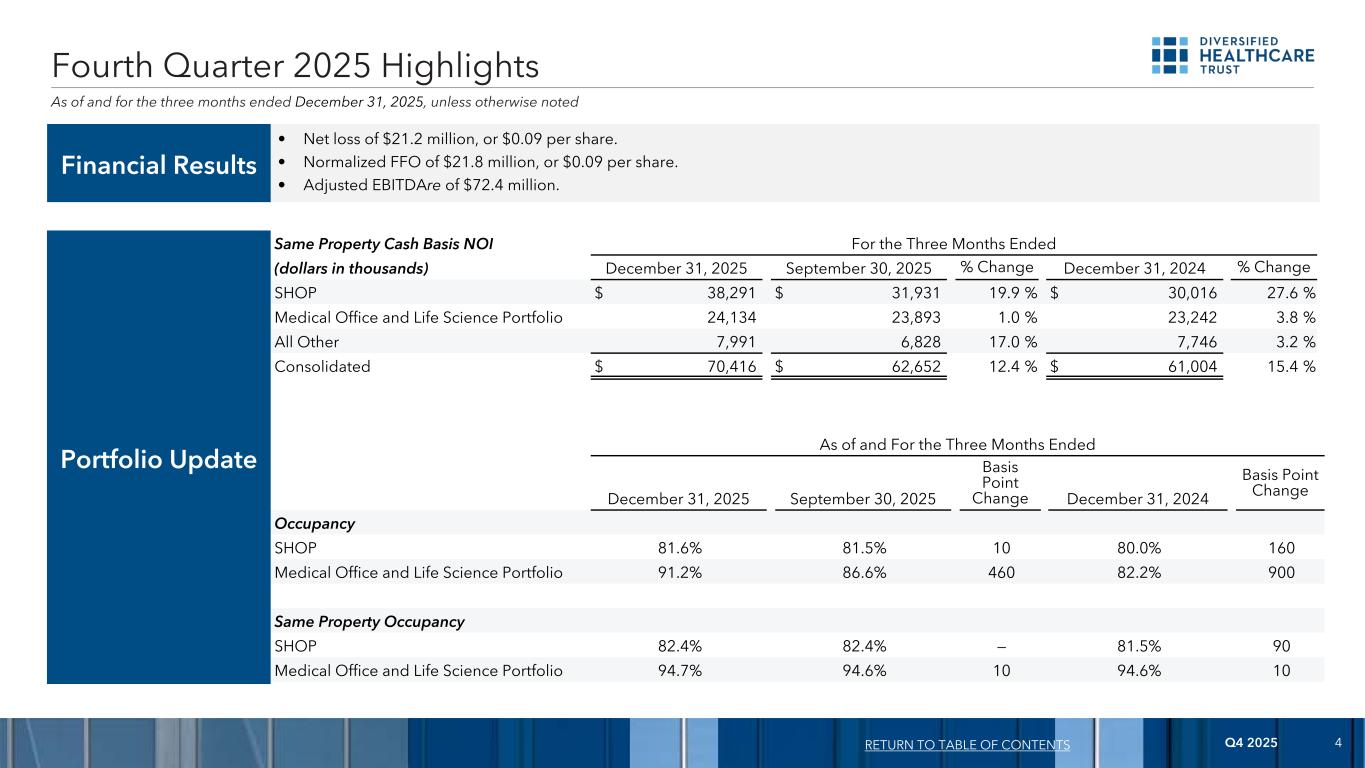Click the 'Financial Results' section label
This screenshot has width=1365, height=768.
click(x=159, y=165)
